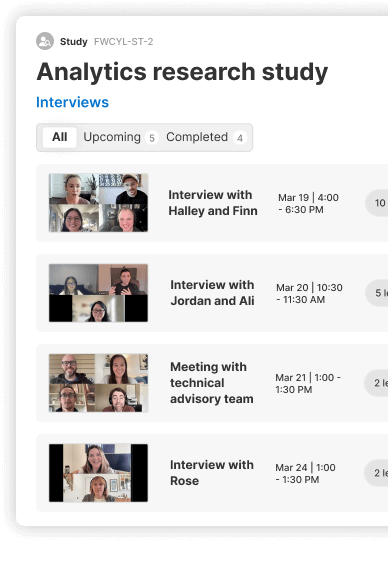This screenshot has width=388, height=568.
Task: Click the Interview with Rose title
Action: [x=212, y=473]
